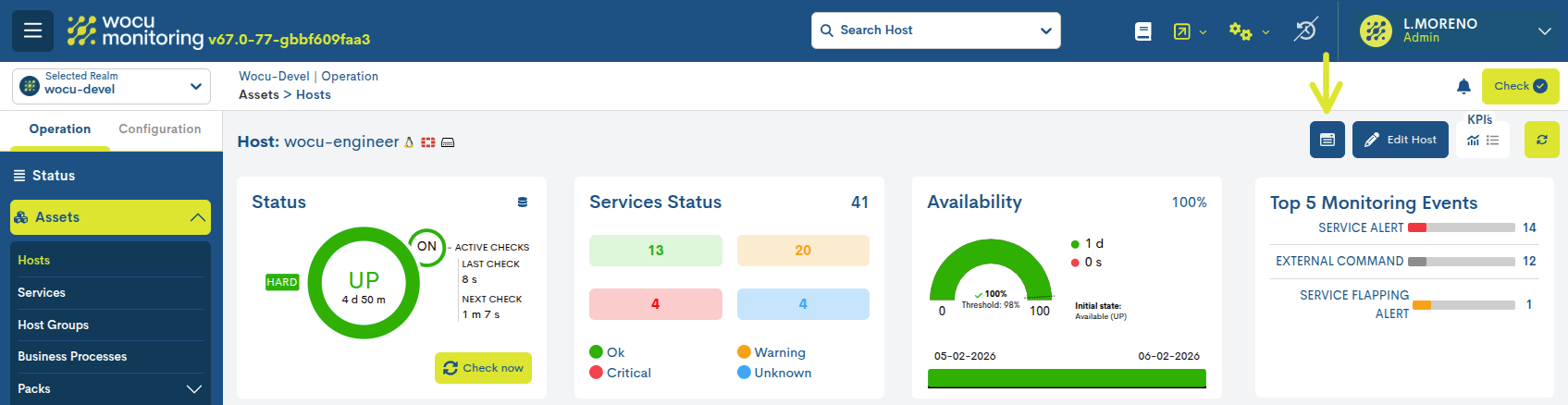Toggle the ON active checks indicator

[x=426, y=247]
